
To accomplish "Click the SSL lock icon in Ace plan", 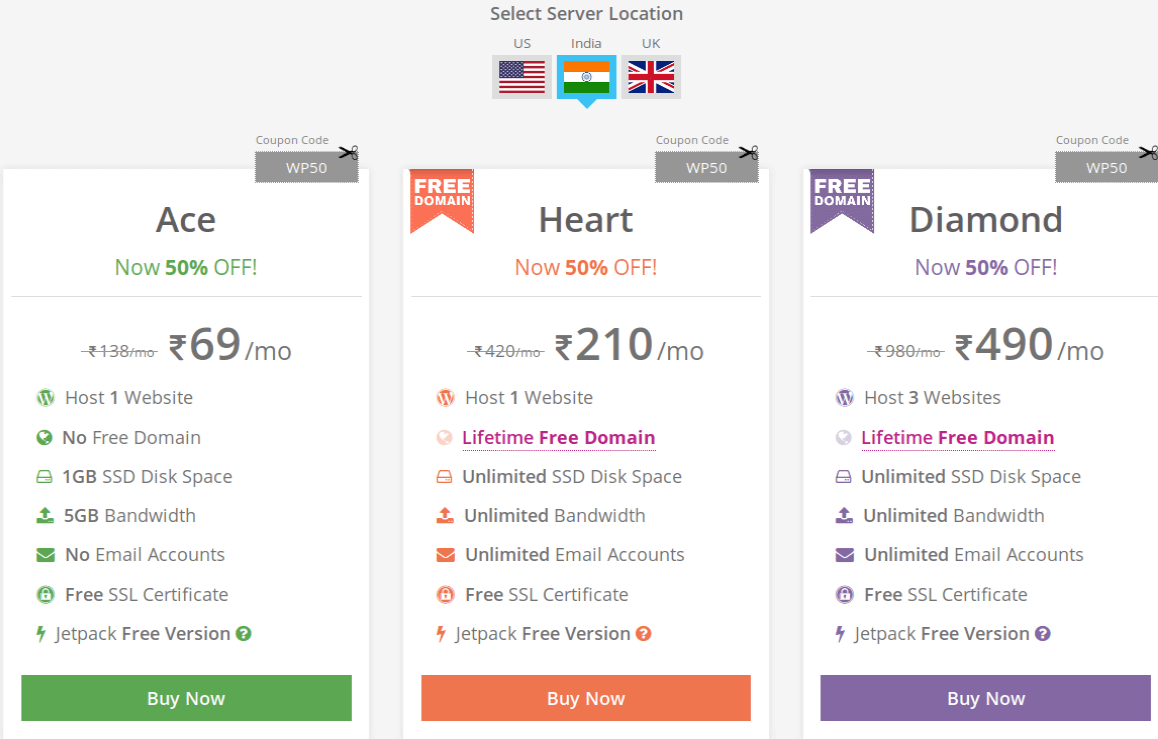I will (46, 594).
